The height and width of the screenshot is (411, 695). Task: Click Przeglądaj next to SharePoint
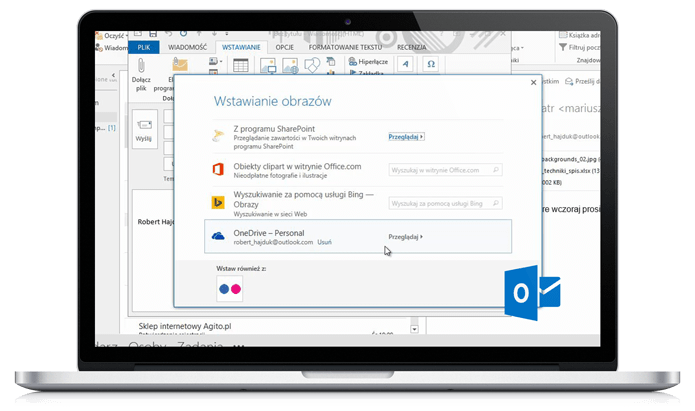[x=406, y=136]
